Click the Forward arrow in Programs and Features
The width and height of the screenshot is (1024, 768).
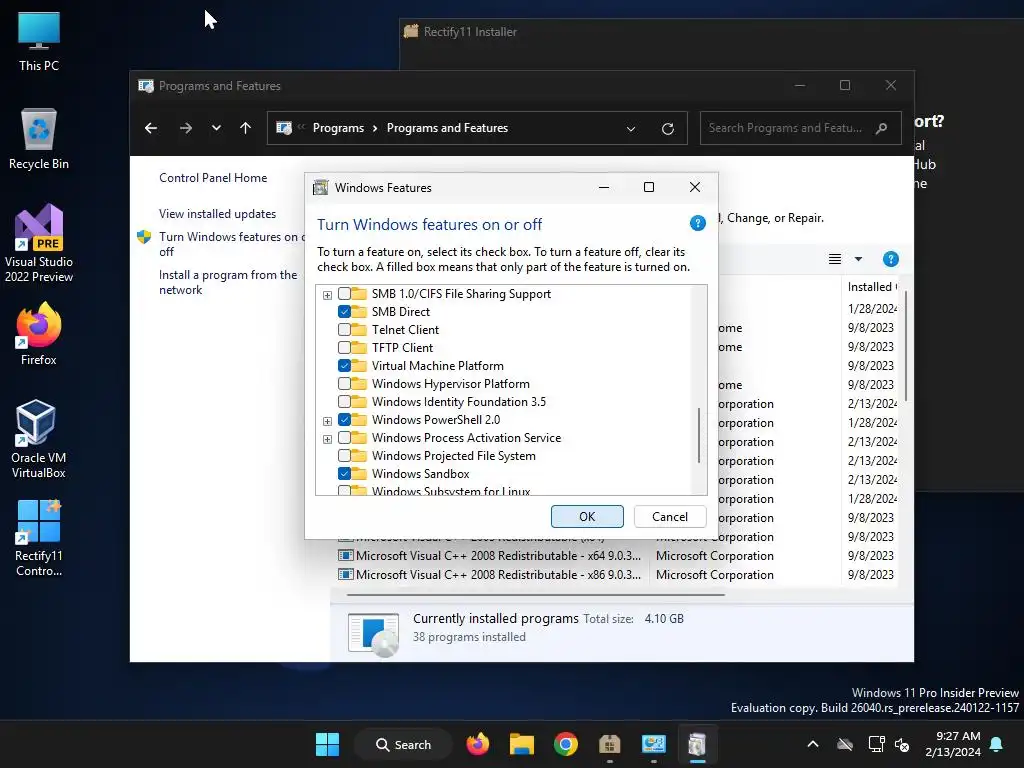(185, 128)
